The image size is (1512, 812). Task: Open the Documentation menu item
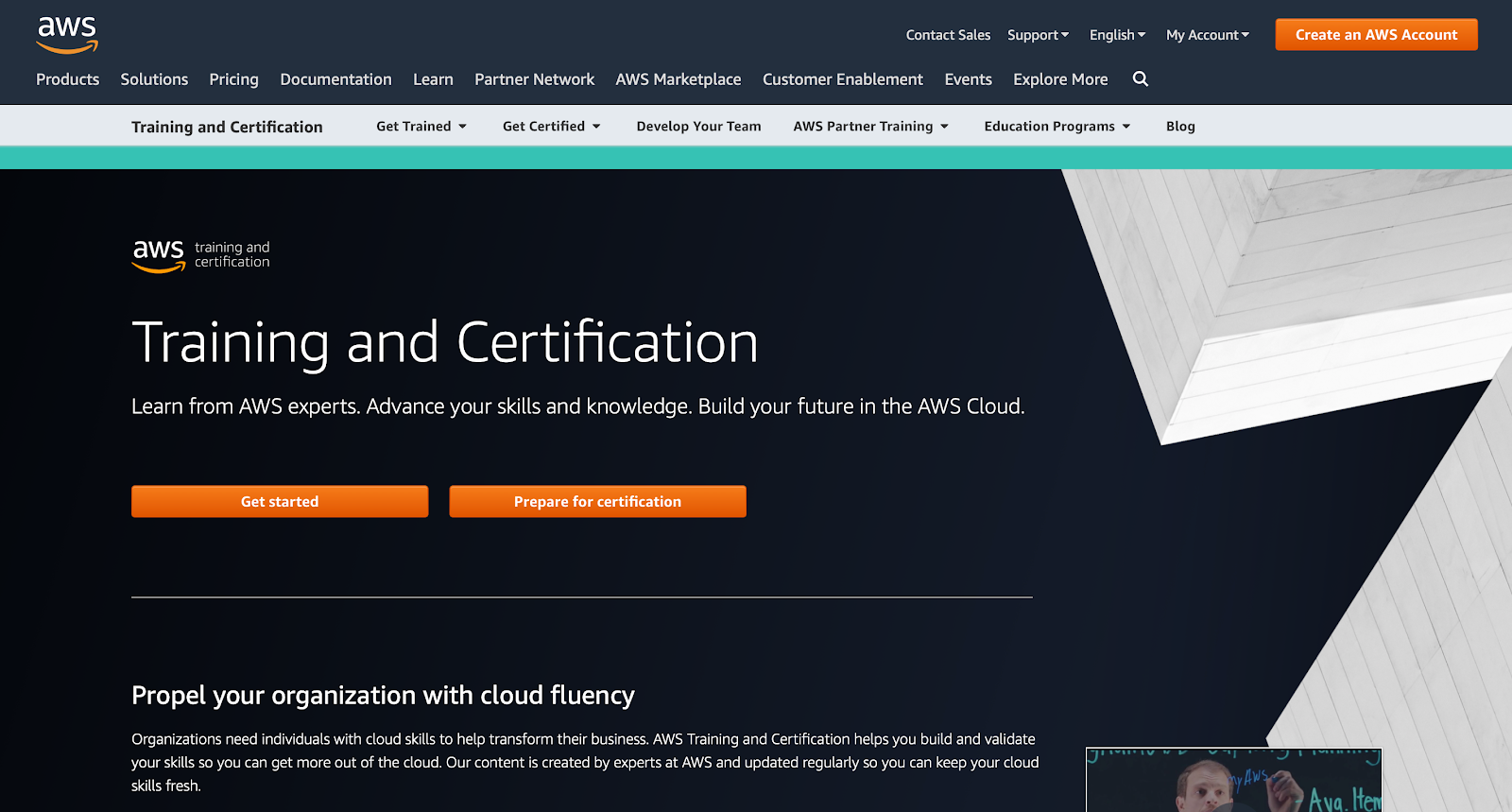335,79
